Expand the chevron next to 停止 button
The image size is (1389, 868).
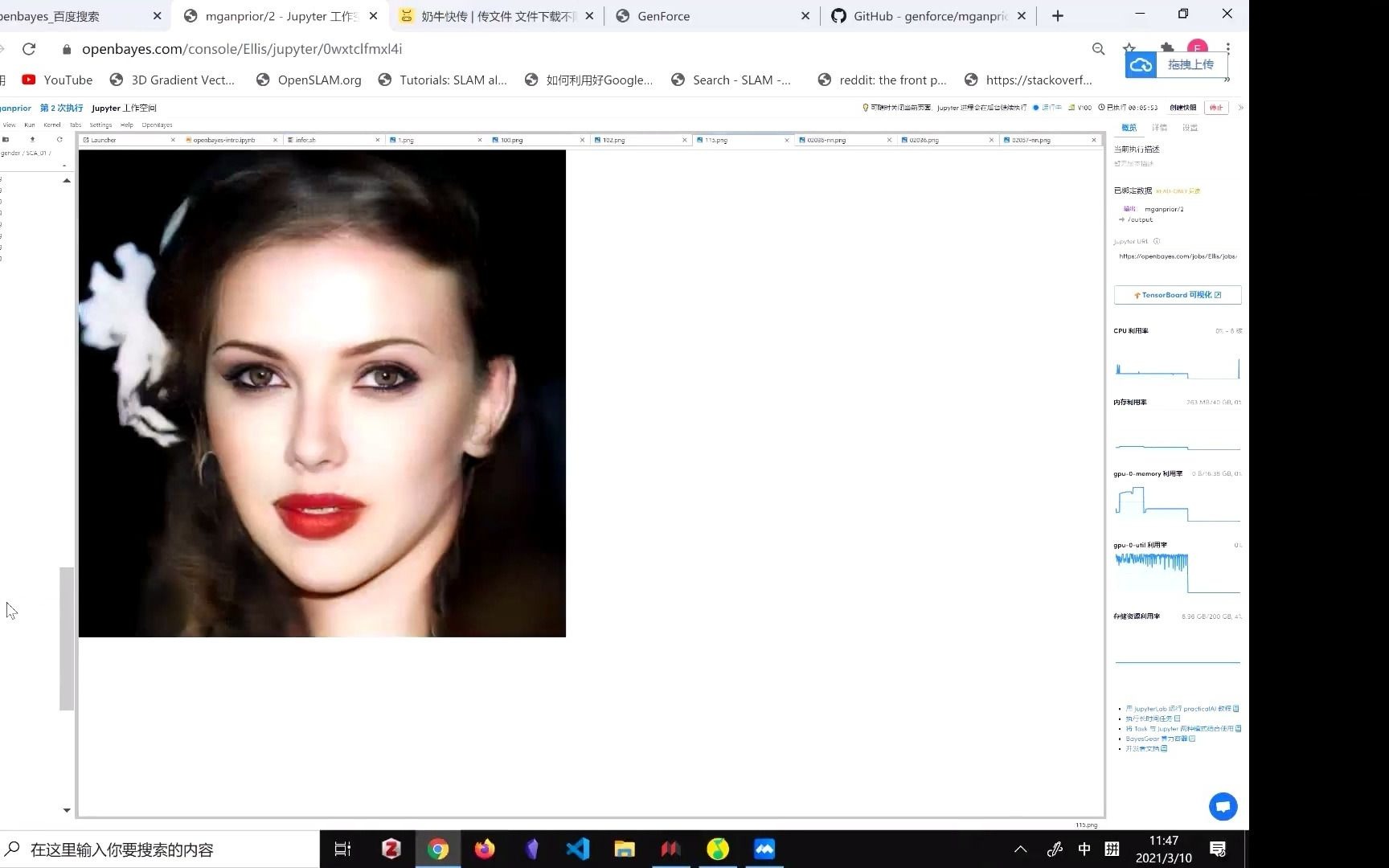click(1240, 107)
